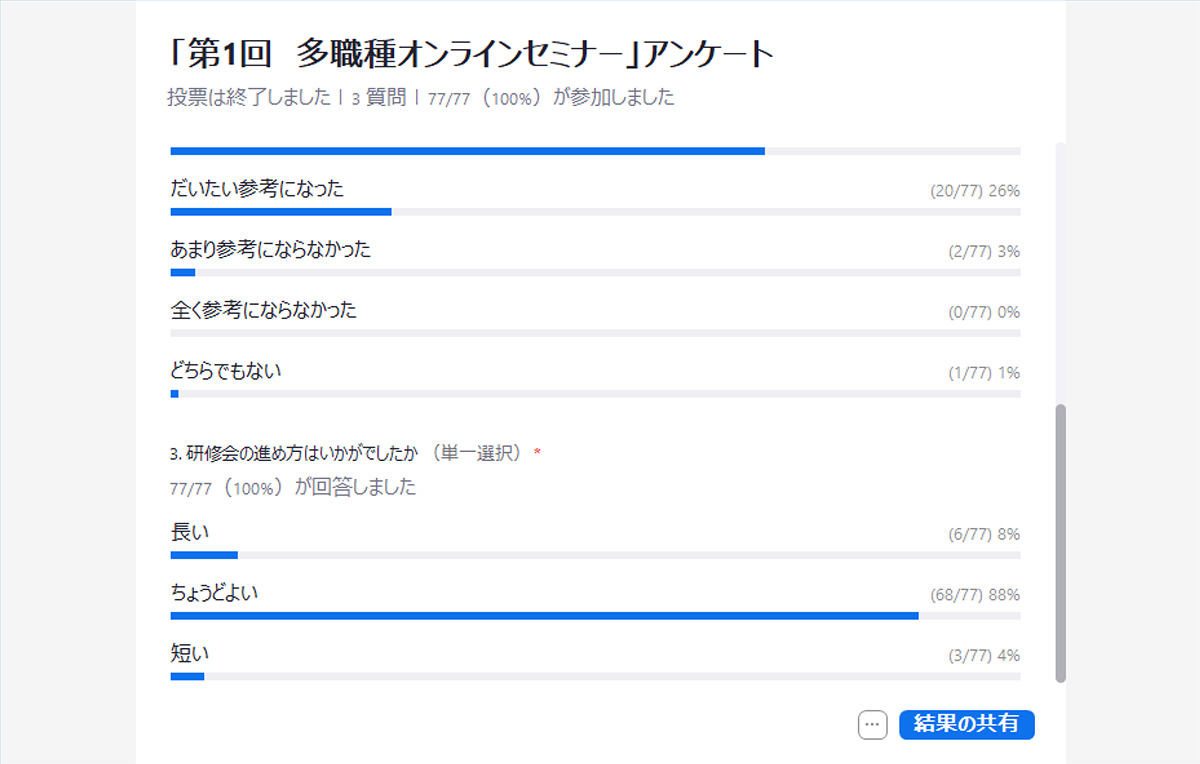Click the 全く参考にならなかった answer label
The width and height of the screenshot is (1200, 764).
tap(263, 310)
